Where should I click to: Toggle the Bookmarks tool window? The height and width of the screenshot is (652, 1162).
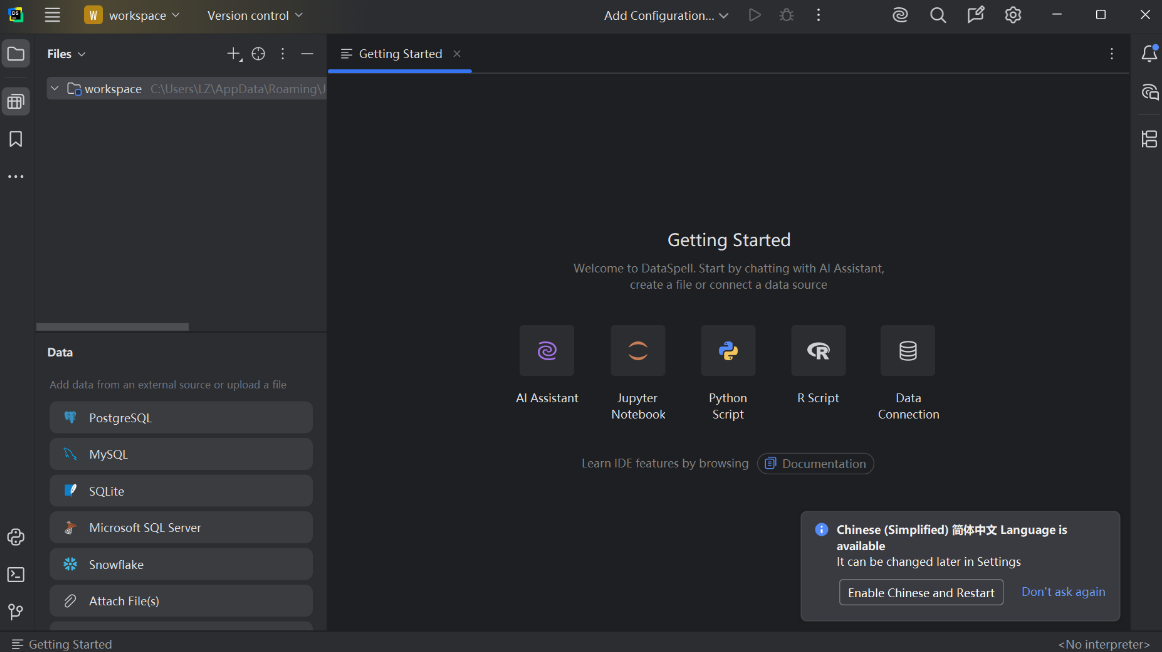[x=16, y=139]
